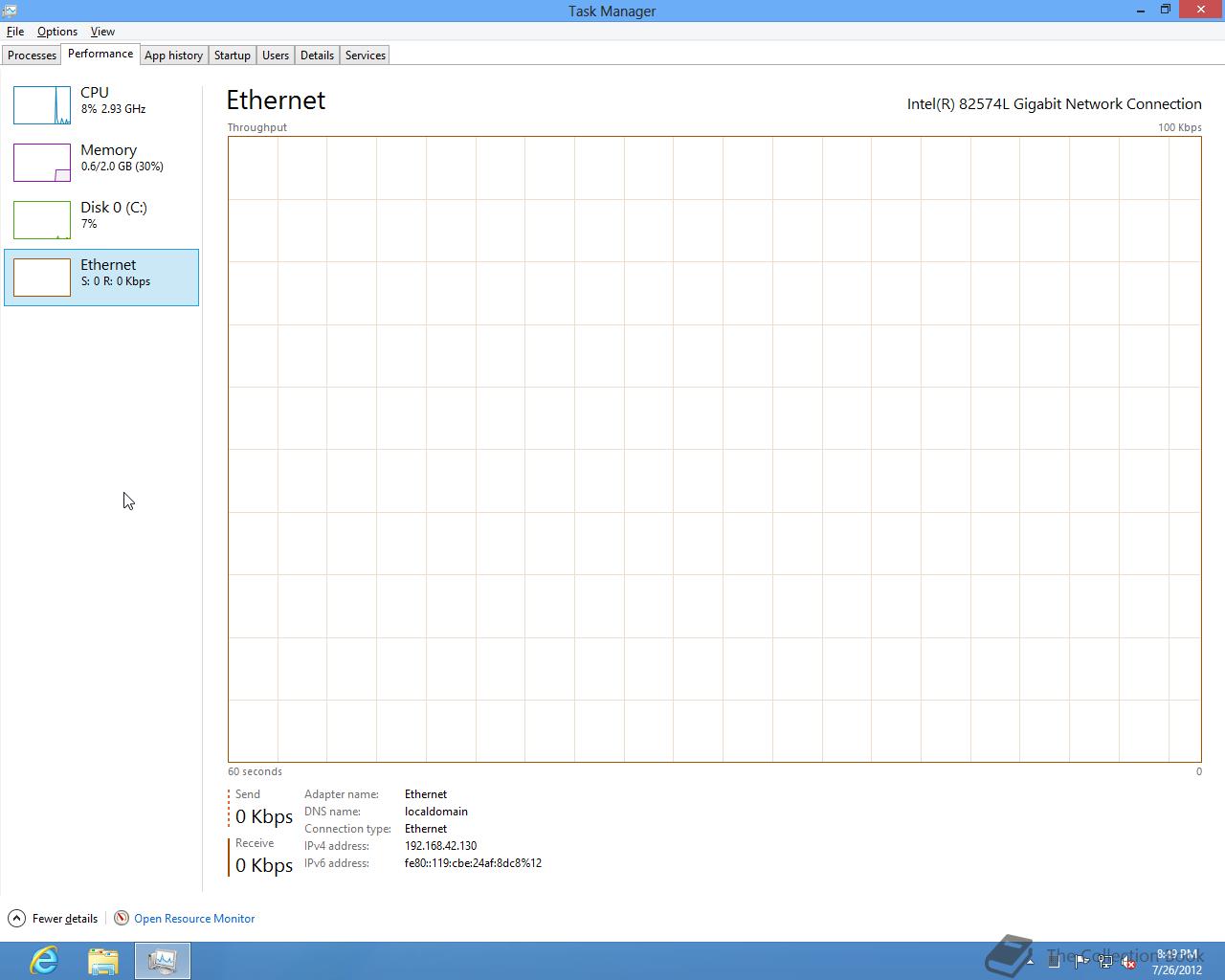This screenshot has width=1225, height=980.
Task: Click the Task Manager title bar icon
Action: [x=10, y=11]
